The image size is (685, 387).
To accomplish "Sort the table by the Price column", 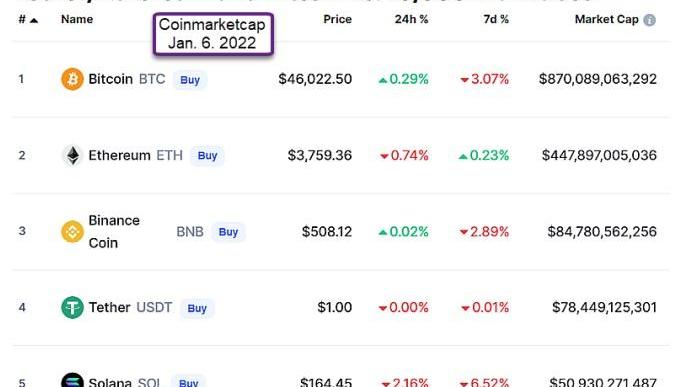I will pos(337,19).
